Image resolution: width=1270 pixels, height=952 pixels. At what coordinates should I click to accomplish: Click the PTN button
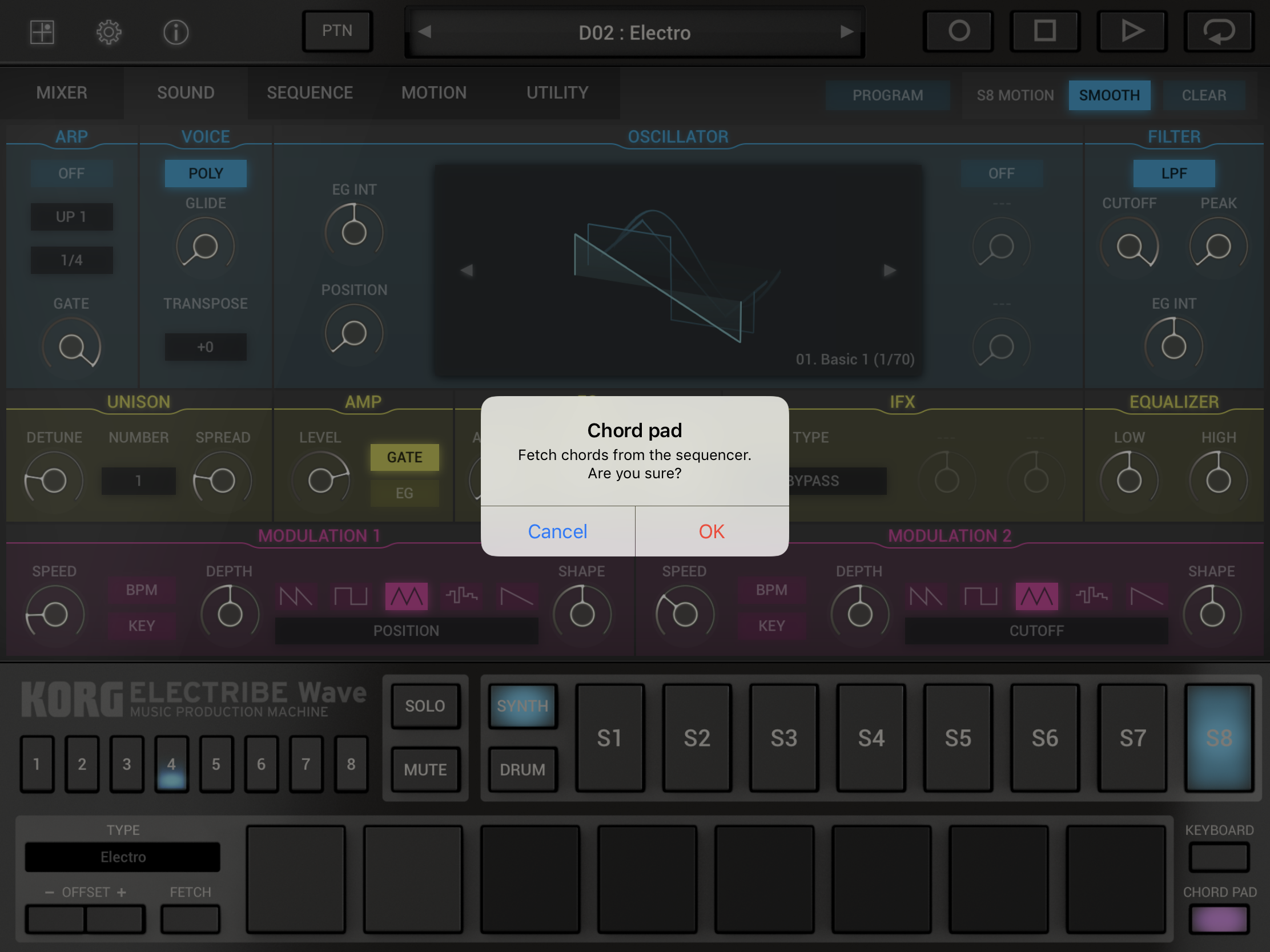point(337,31)
